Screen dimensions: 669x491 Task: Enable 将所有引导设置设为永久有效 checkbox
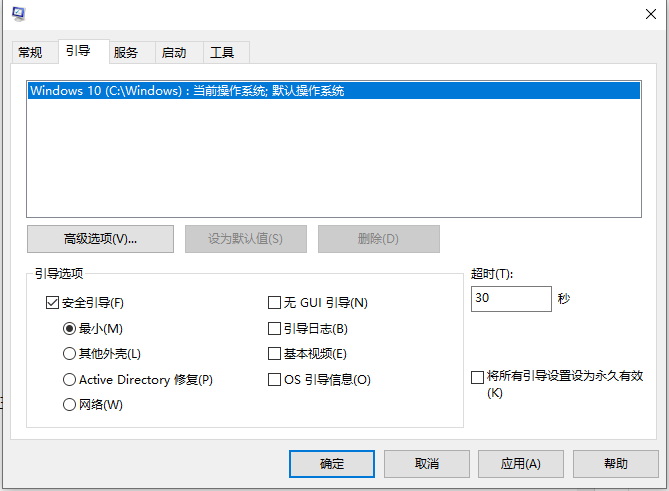click(x=477, y=377)
